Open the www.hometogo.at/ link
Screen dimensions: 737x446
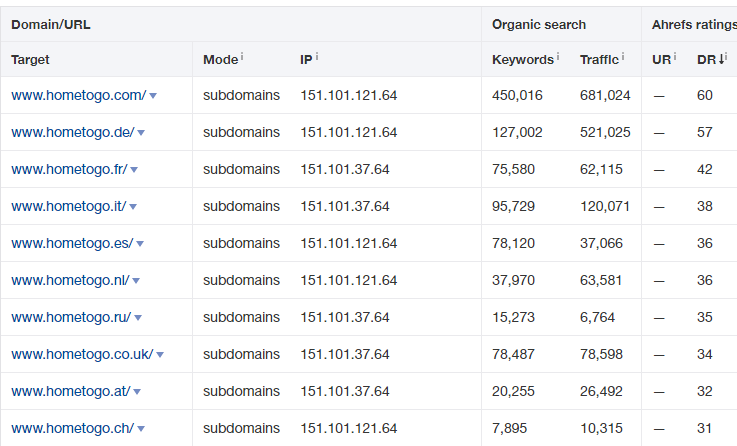(71, 391)
